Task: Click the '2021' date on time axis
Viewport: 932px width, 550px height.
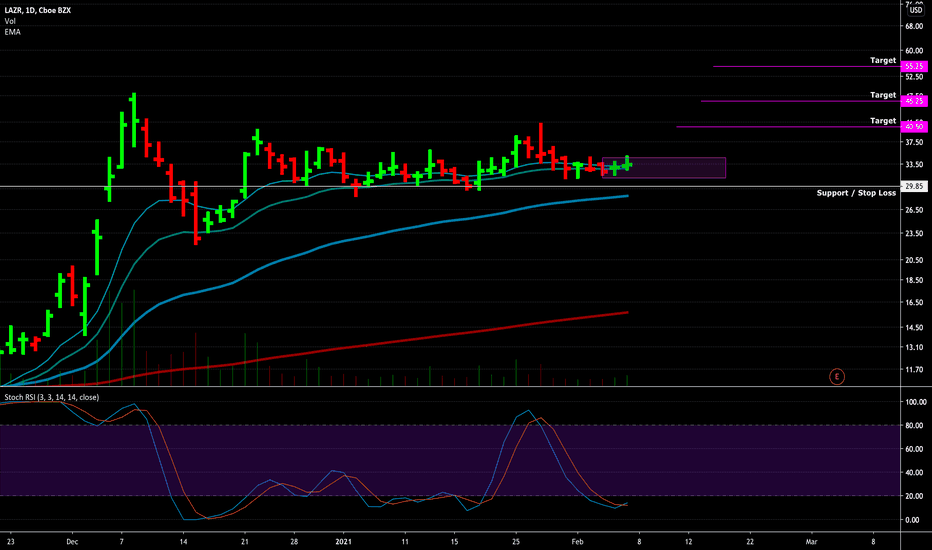Action: pyautogui.click(x=344, y=542)
